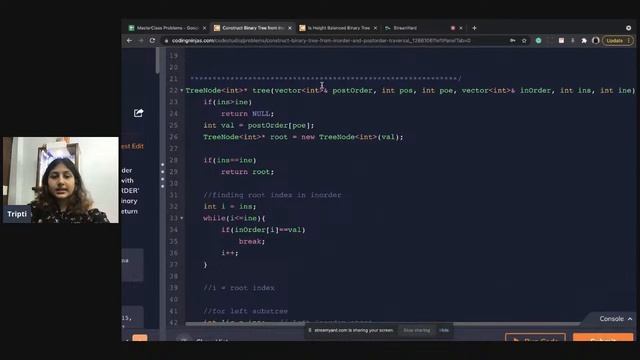Click the Tripti webcam thumbnail
This screenshot has width=640, height=360.
61,180
